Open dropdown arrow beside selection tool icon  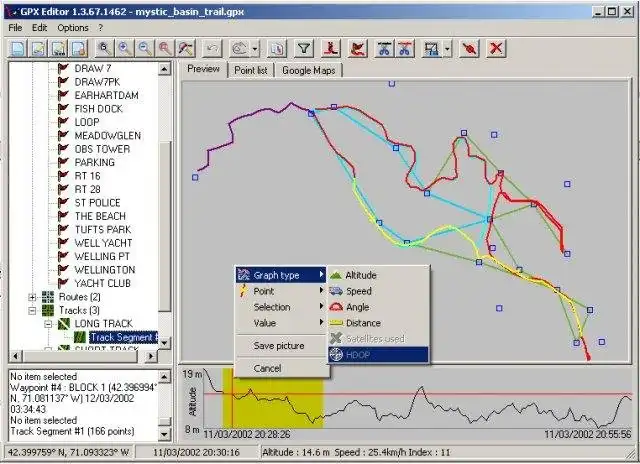tap(447, 49)
